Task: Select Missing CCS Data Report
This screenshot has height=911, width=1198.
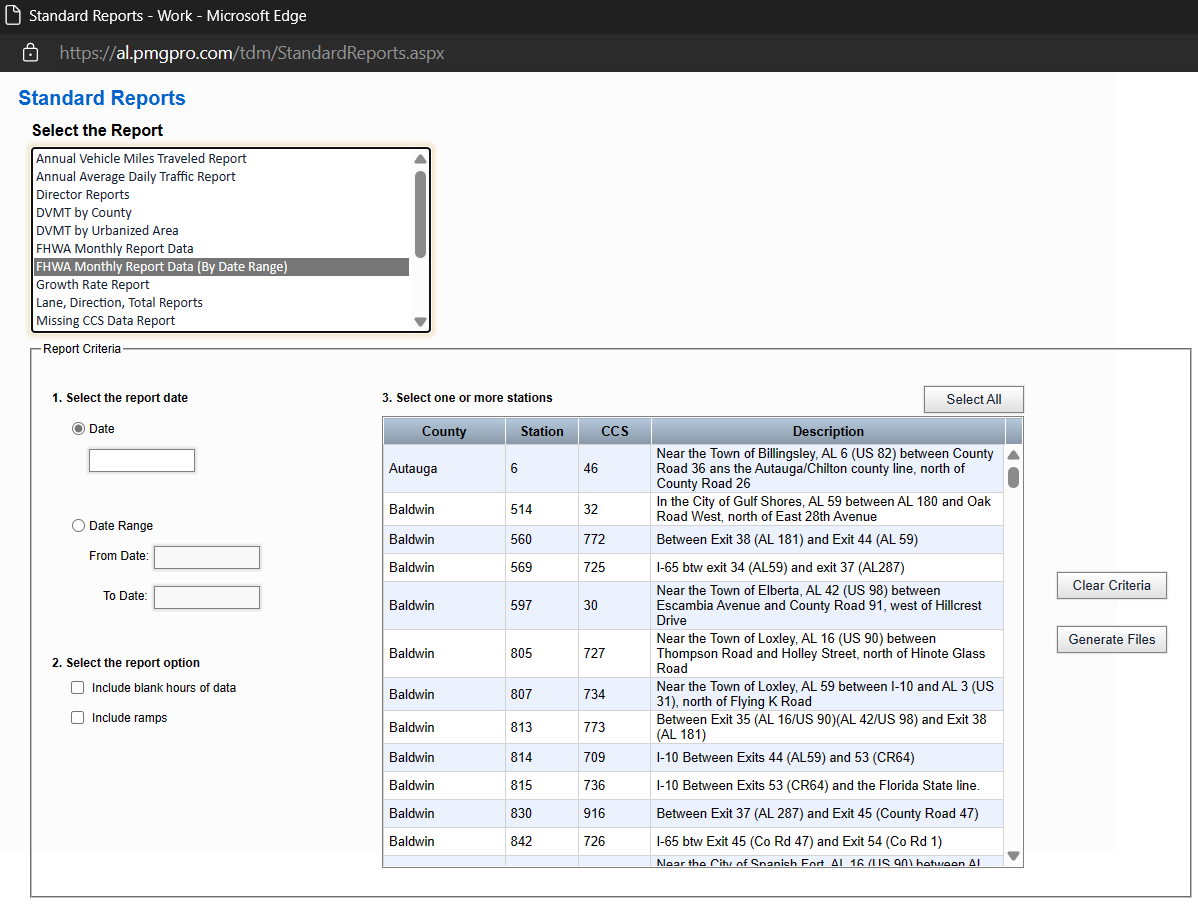Action: click(222, 321)
